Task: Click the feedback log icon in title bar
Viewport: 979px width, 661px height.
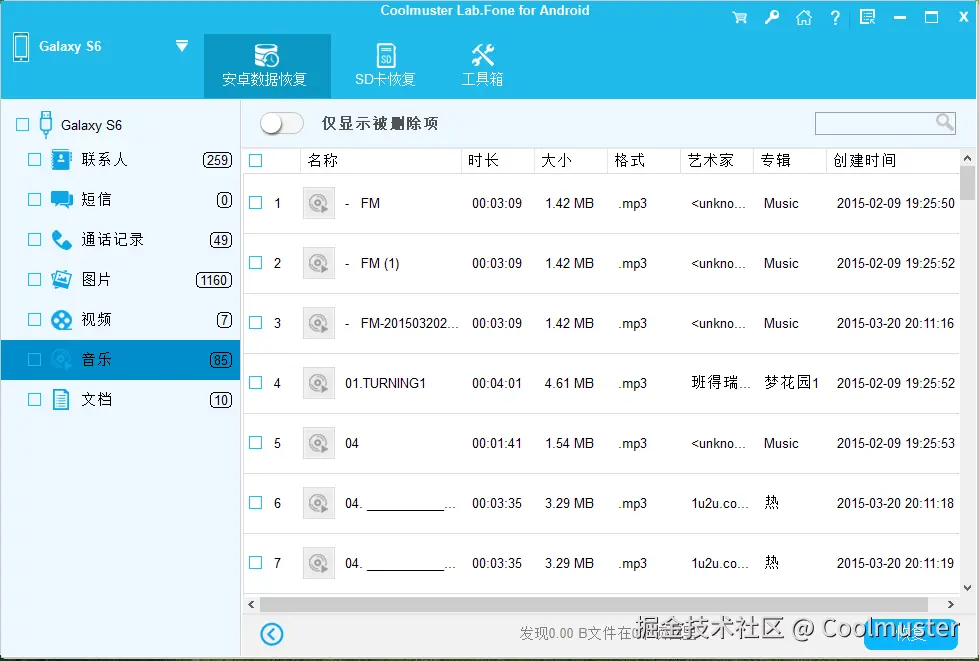Action: click(x=866, y=17)
